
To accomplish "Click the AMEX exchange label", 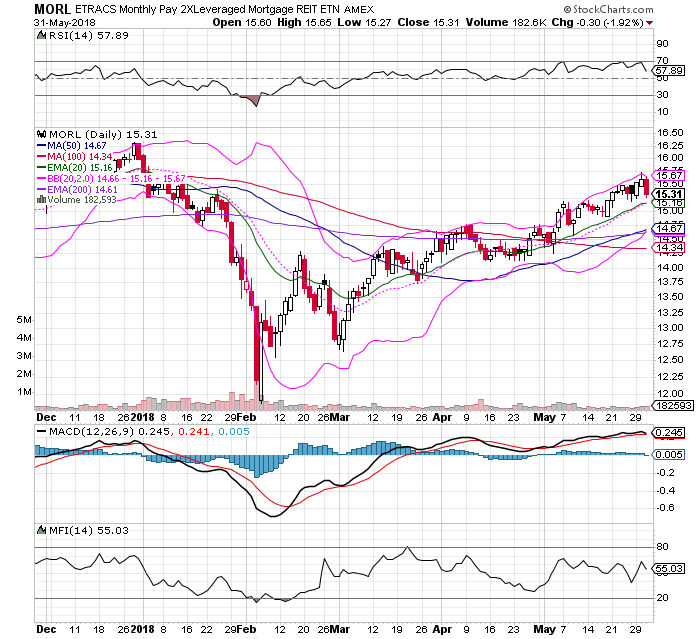I will [x=359, y=9].
